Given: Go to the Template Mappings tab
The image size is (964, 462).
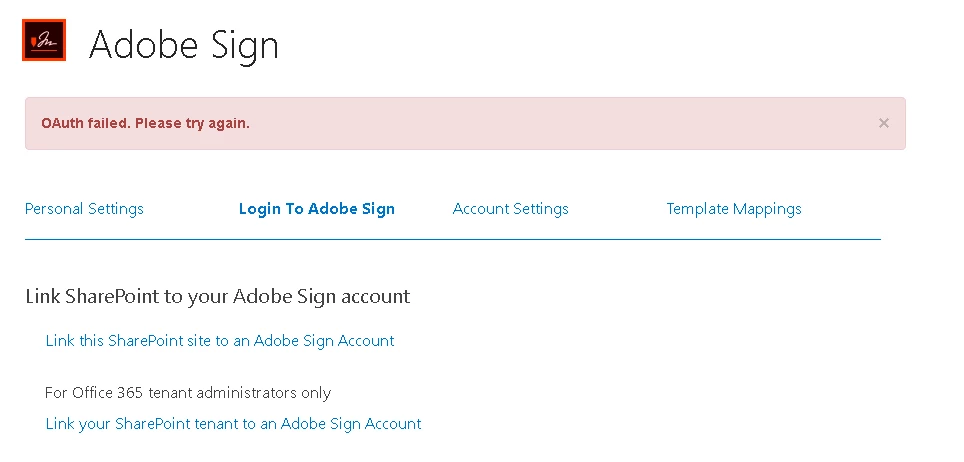Looking at the screenshot, I should pos(733,209).
